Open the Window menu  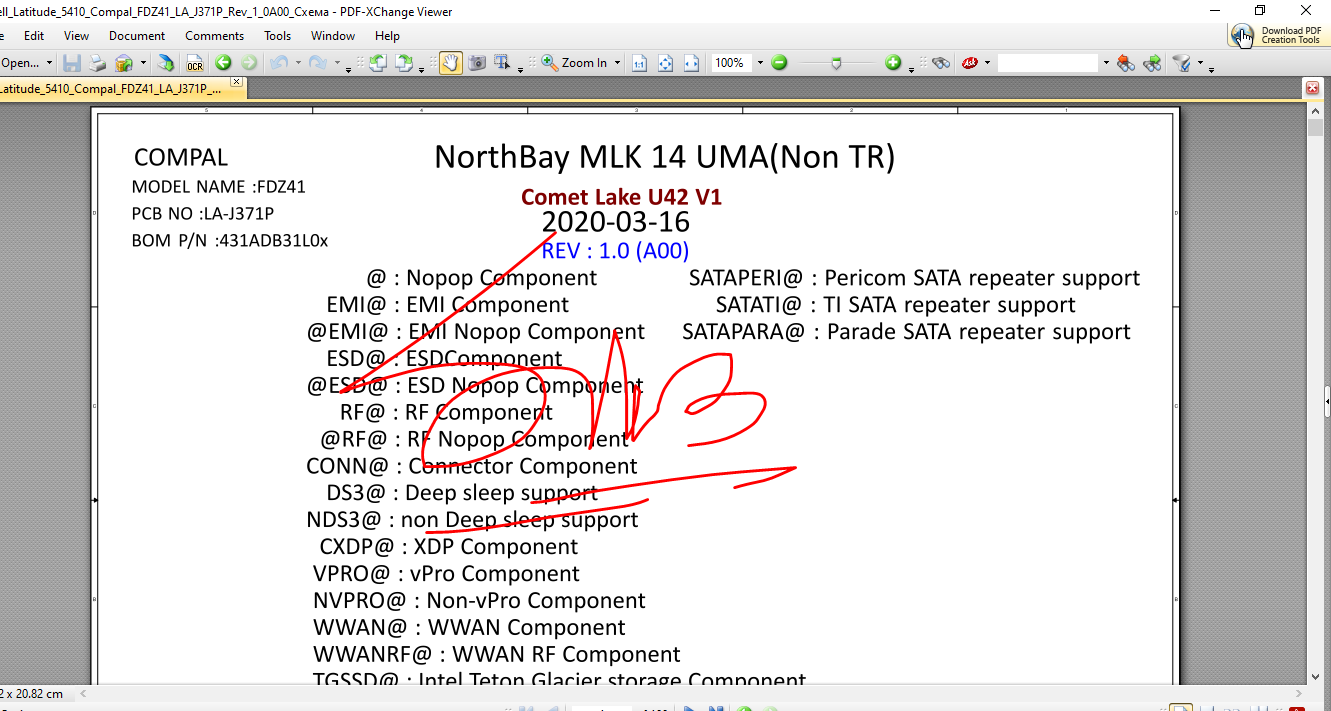pos(333,35)
